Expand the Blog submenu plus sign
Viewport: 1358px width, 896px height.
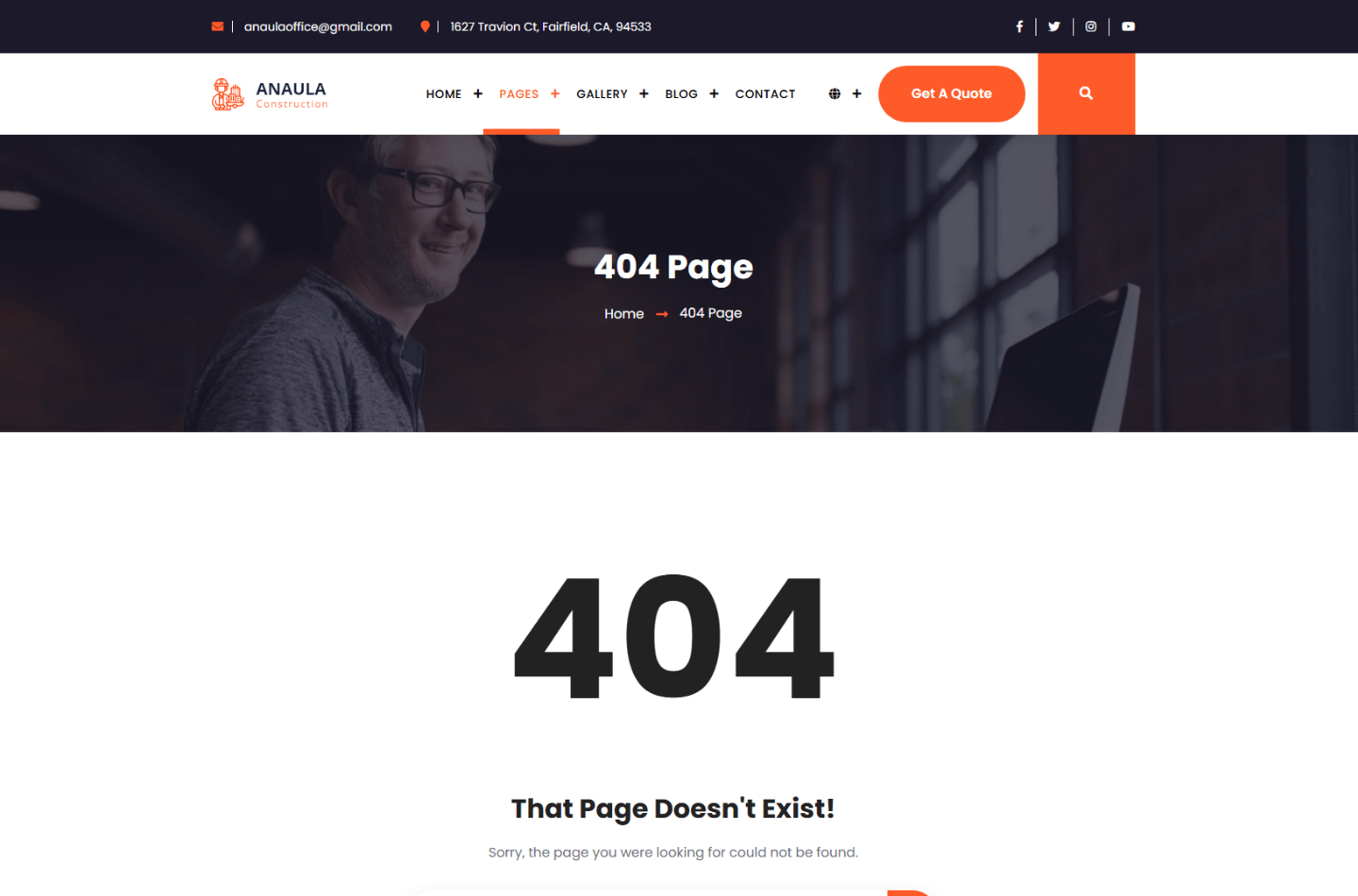[x=714, y=93]
